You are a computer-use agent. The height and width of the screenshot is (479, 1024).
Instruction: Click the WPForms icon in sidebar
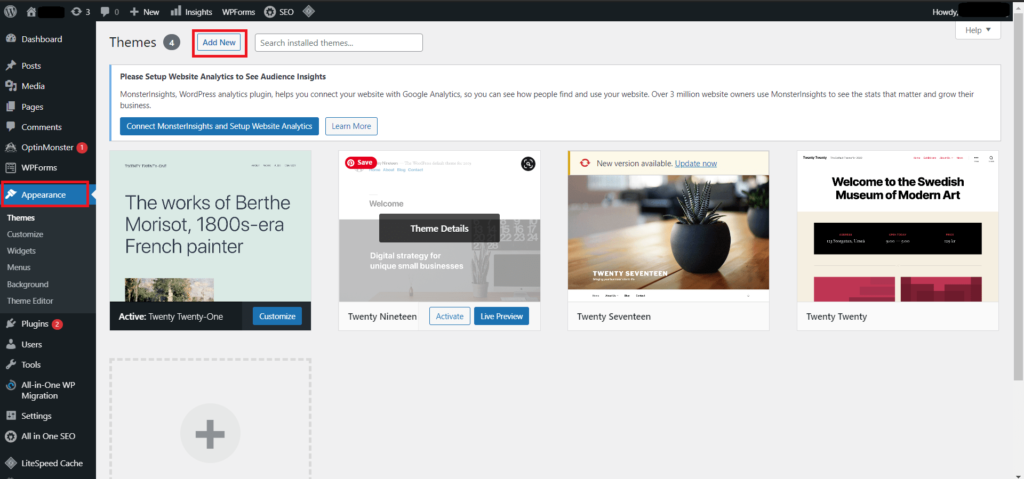click(x=10, y=167)
